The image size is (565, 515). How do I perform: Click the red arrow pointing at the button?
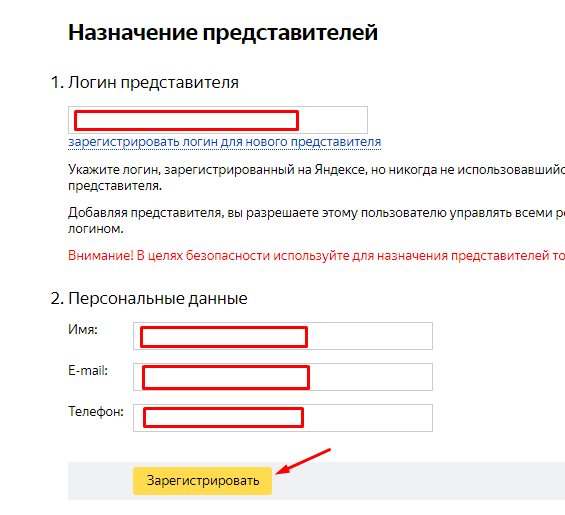[303, 461]
